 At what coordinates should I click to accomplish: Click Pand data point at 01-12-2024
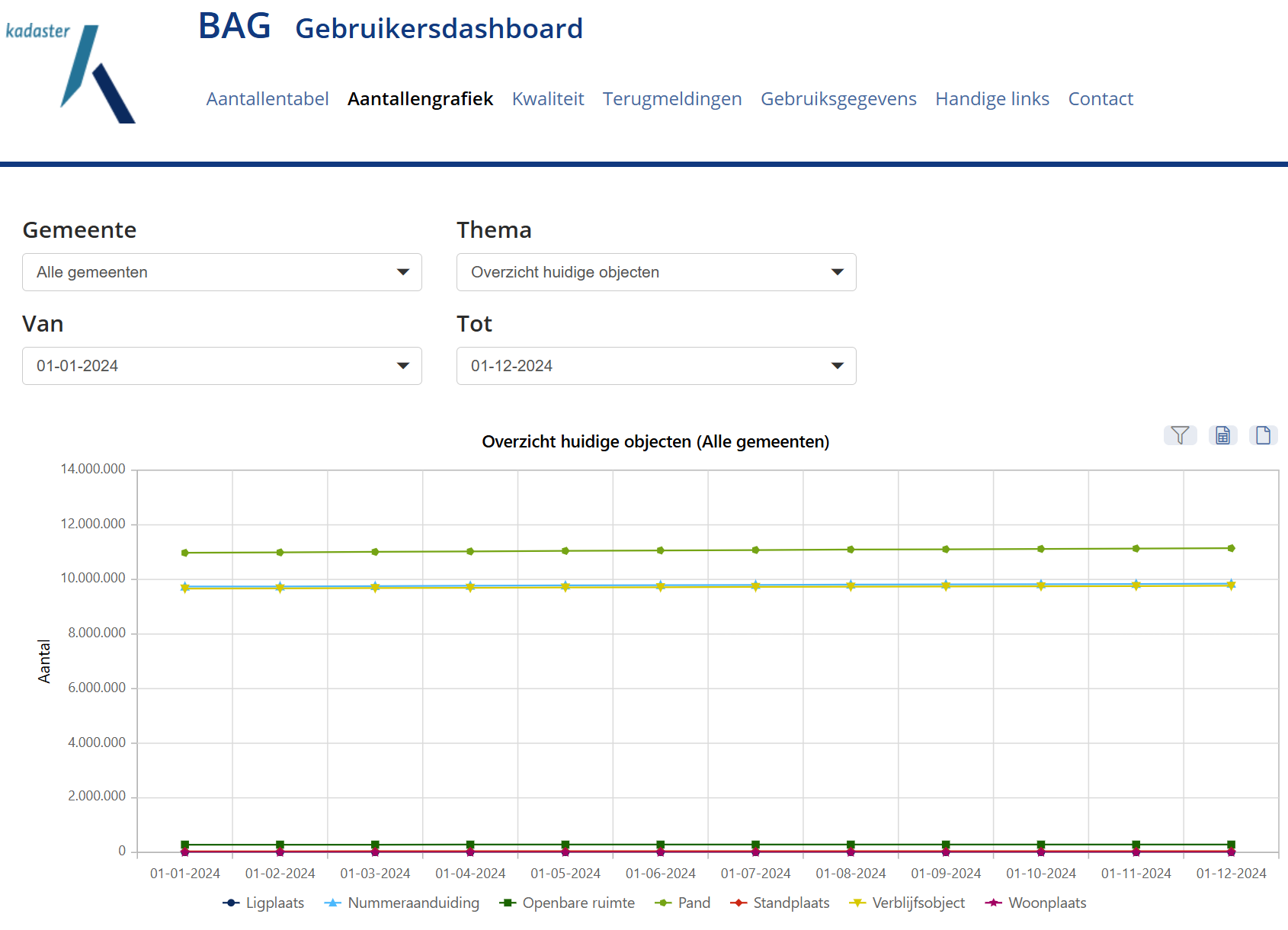[x=1231, y=548]
